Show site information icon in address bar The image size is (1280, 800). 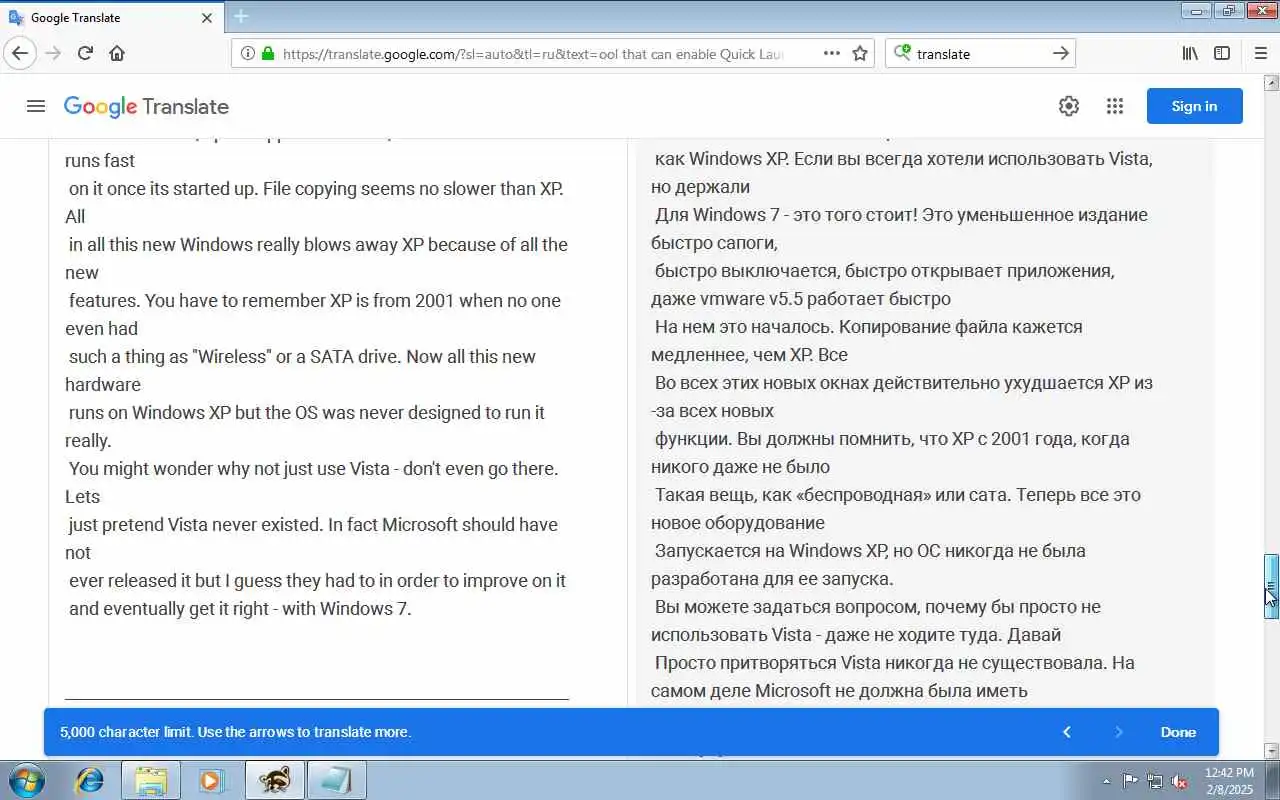pyautogui.click(x=247, y=53)
